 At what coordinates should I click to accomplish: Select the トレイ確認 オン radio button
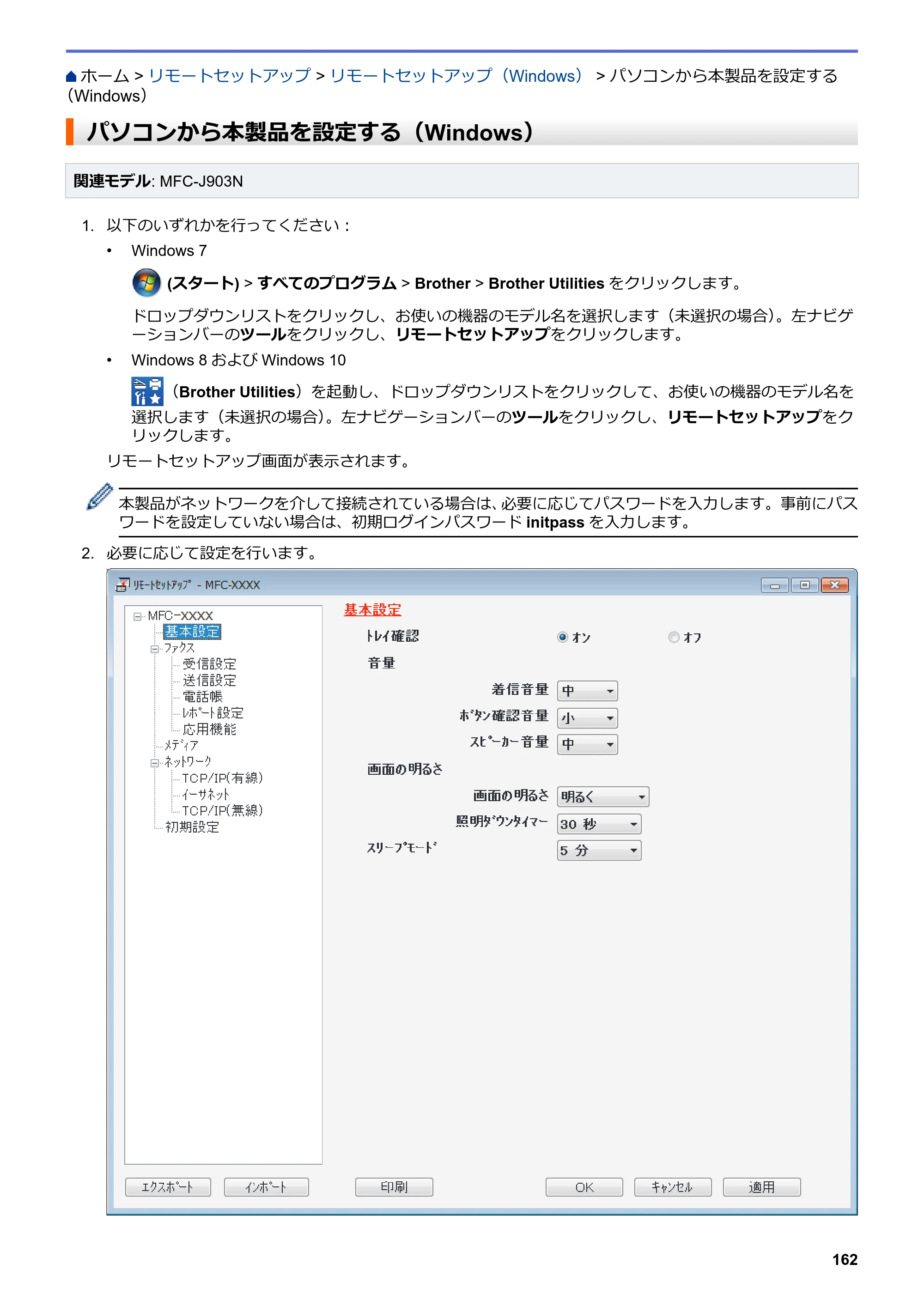pos(562,637)
